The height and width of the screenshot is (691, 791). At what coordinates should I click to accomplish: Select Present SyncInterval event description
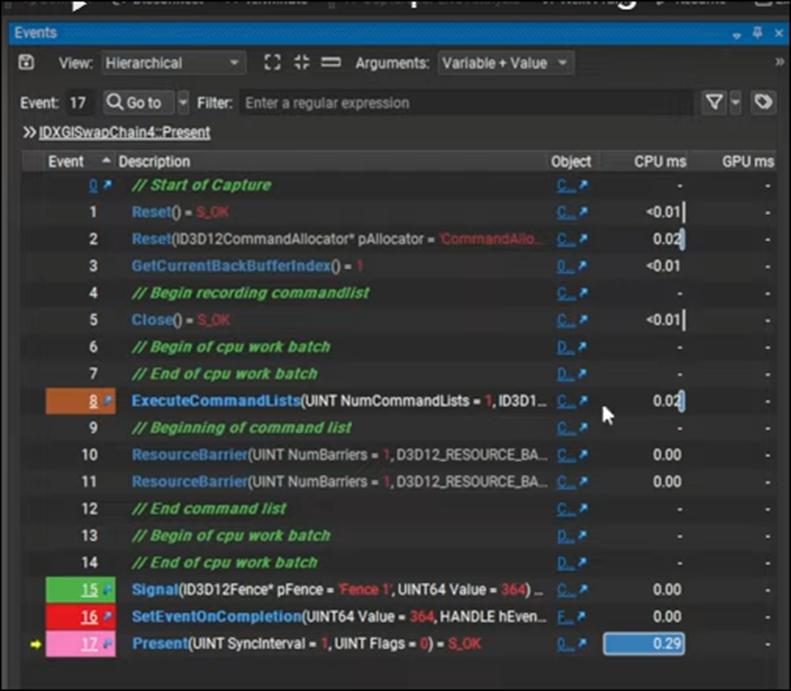(x=306, y=644)
